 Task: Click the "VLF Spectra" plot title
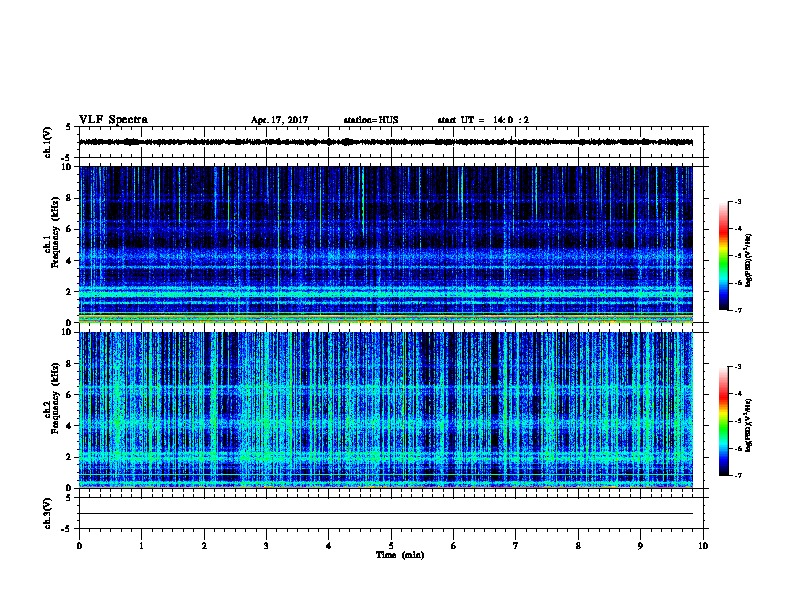point(113,120)
